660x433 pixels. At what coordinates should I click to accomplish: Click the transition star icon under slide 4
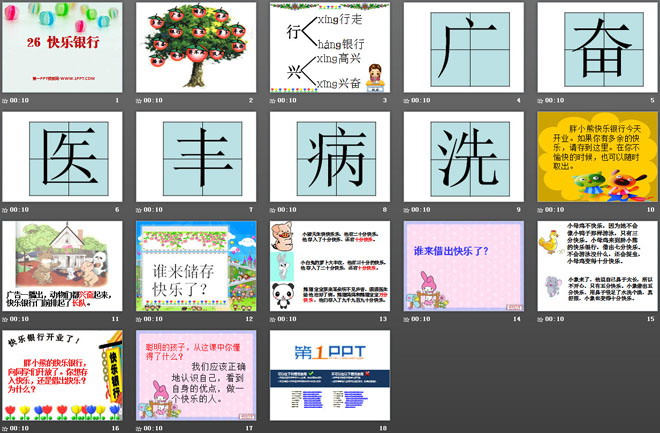(408, 101)
